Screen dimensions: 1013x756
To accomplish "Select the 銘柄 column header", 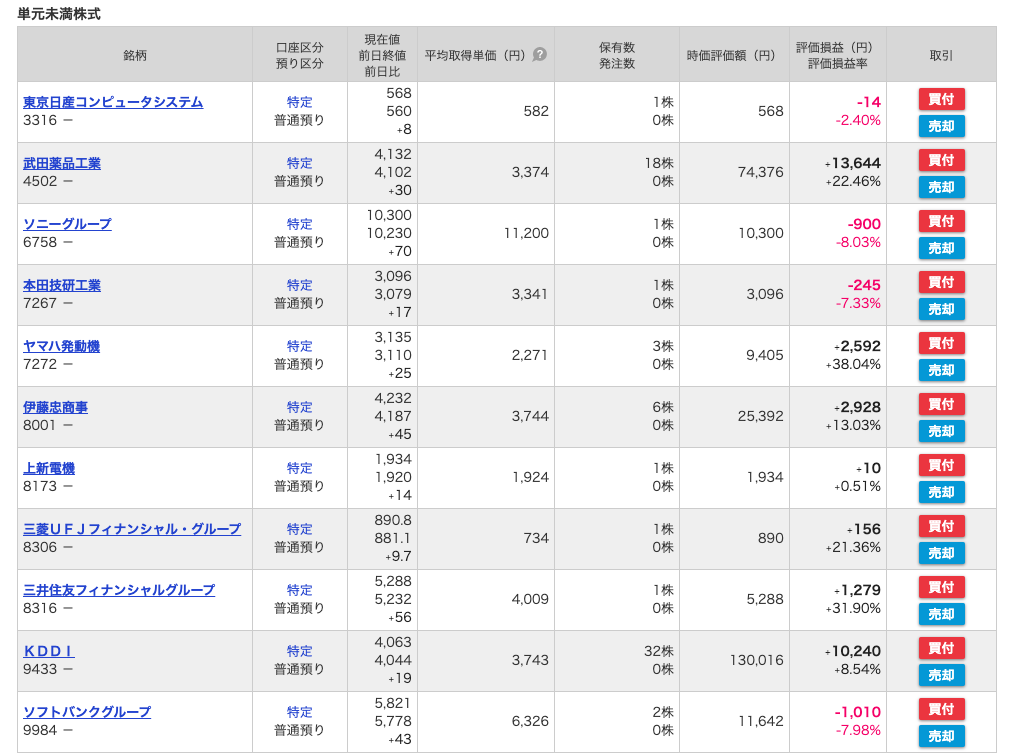I will pos(135,55).
